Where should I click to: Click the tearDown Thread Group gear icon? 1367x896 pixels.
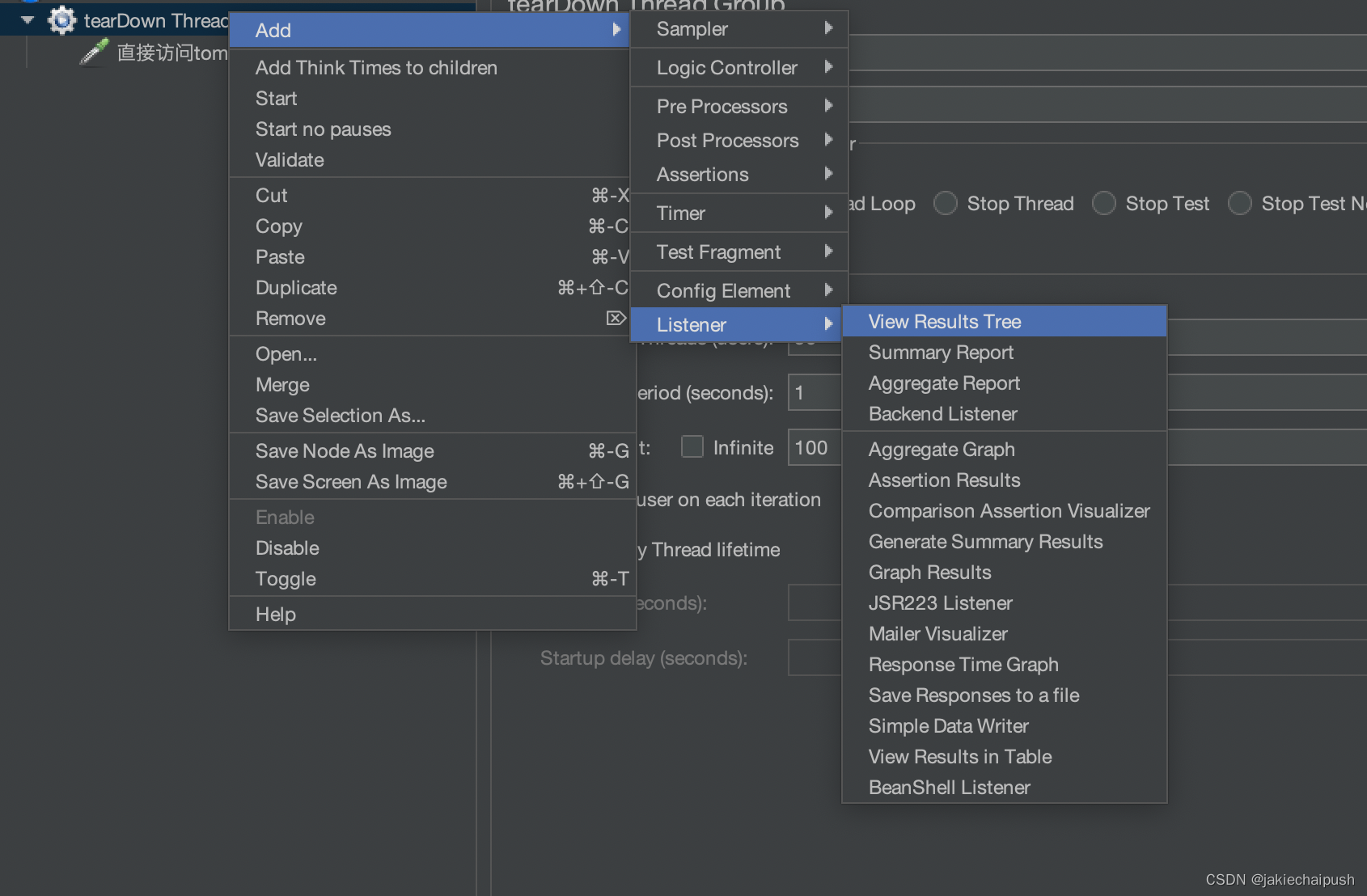(62, 20)
